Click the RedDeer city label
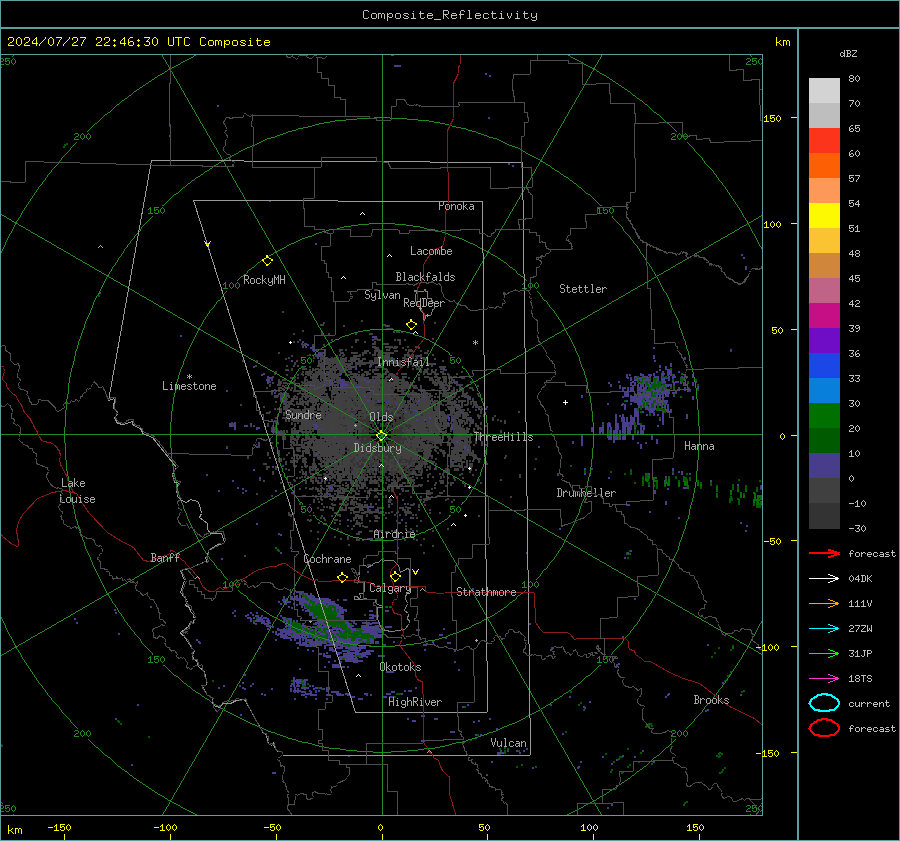Screen dimensions: 900x841 pyautogui.click(x=424, y=303)
